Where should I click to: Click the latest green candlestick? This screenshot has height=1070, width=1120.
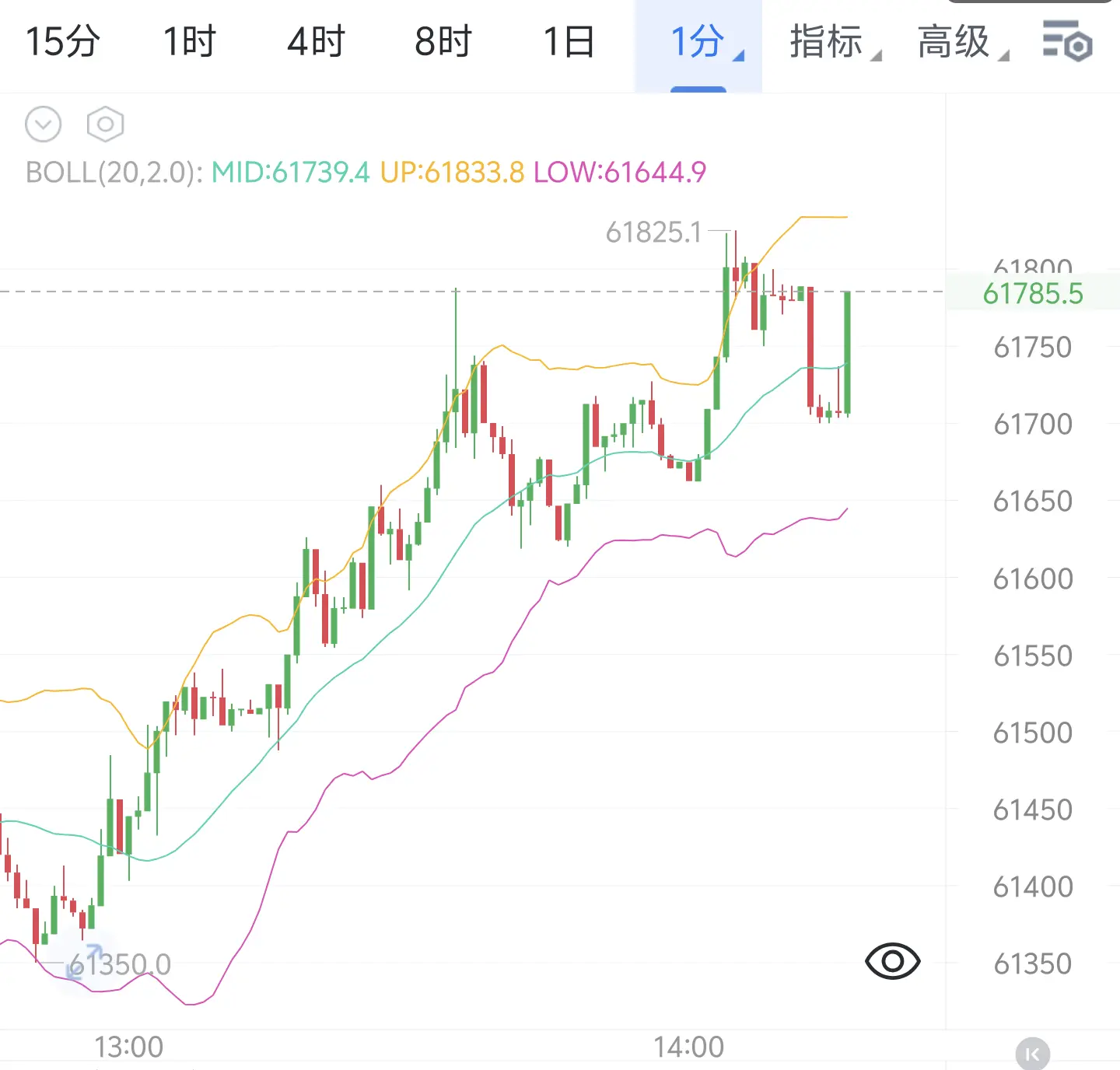click(x=847, y=353)
